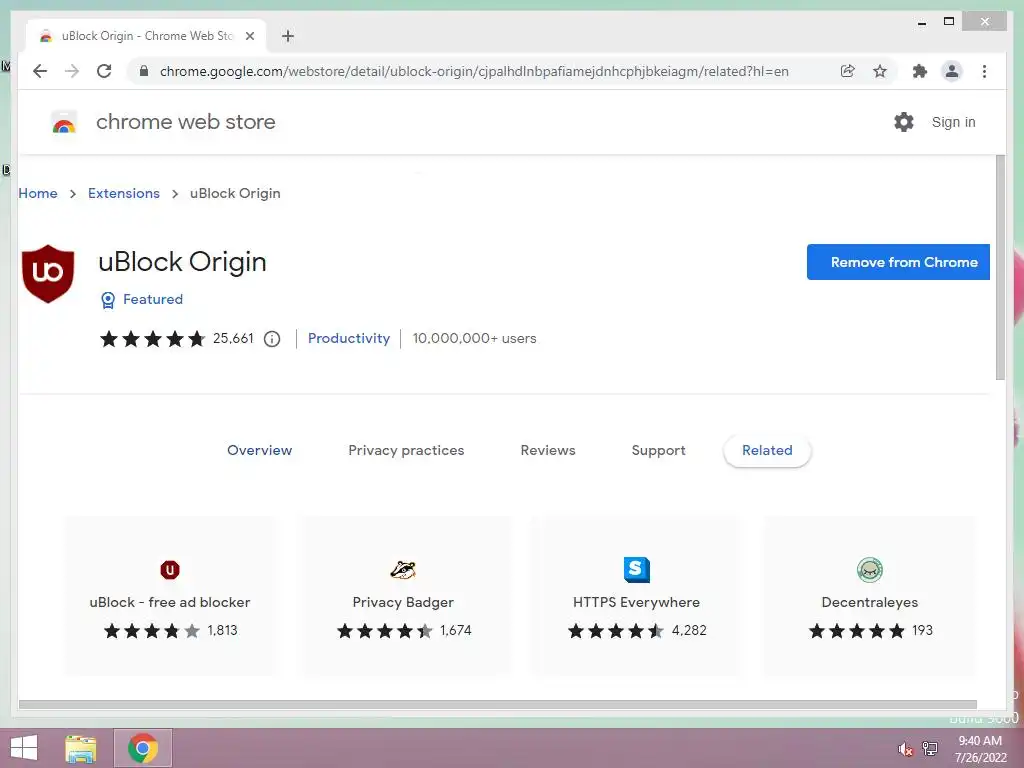
Task: Switch to the Reviews tab
Action: pyautogui.click(x=548, y=450)
